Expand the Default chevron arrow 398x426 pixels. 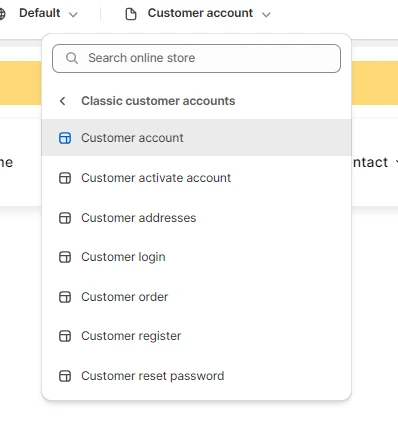73,14
